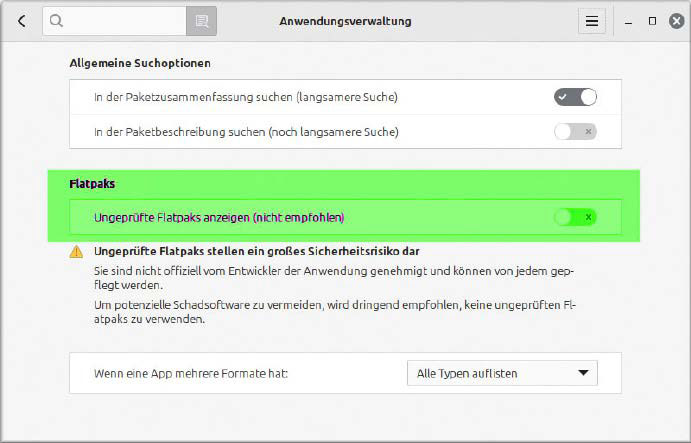The height and width of the screenshot is (443, 691).
Task: Click 'Wenn eine App mehrere Formate hat:' label
Action: 190,373
